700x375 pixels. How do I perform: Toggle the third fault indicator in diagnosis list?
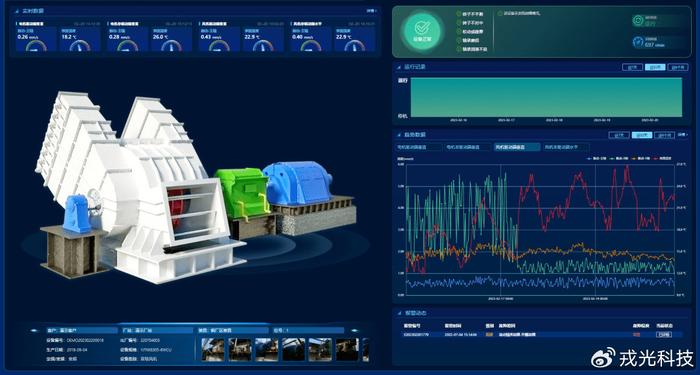(459, 32)
